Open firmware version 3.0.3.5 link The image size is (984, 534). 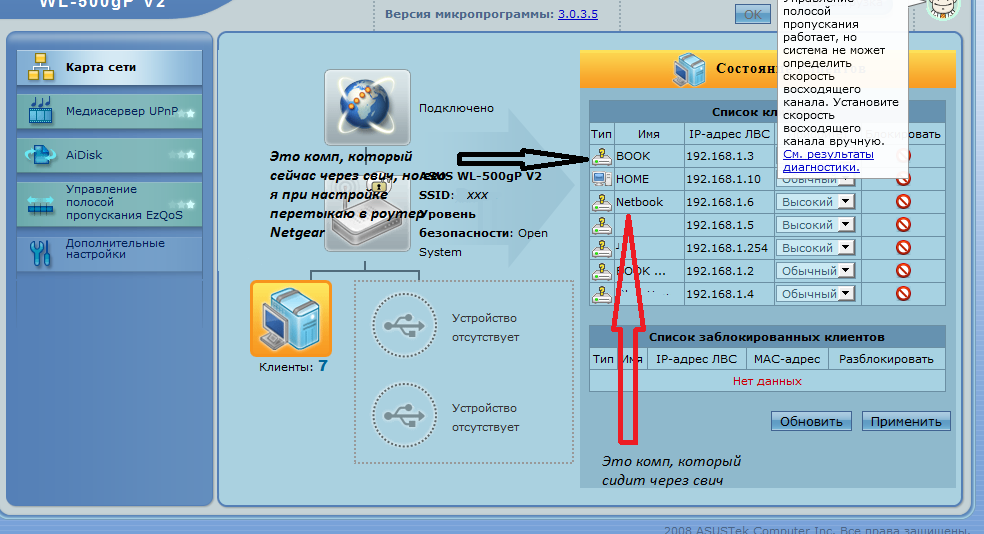[577, 14]
